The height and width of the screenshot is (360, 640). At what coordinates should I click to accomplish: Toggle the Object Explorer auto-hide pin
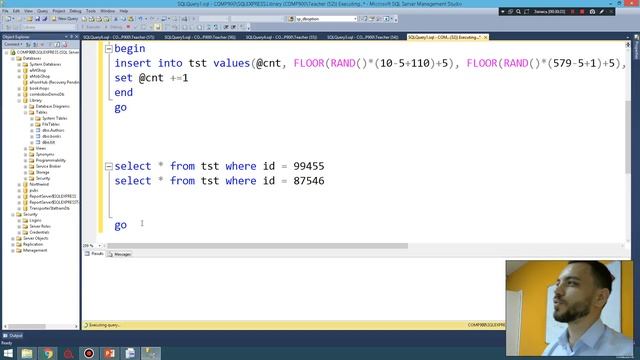[x=71, y=37]
